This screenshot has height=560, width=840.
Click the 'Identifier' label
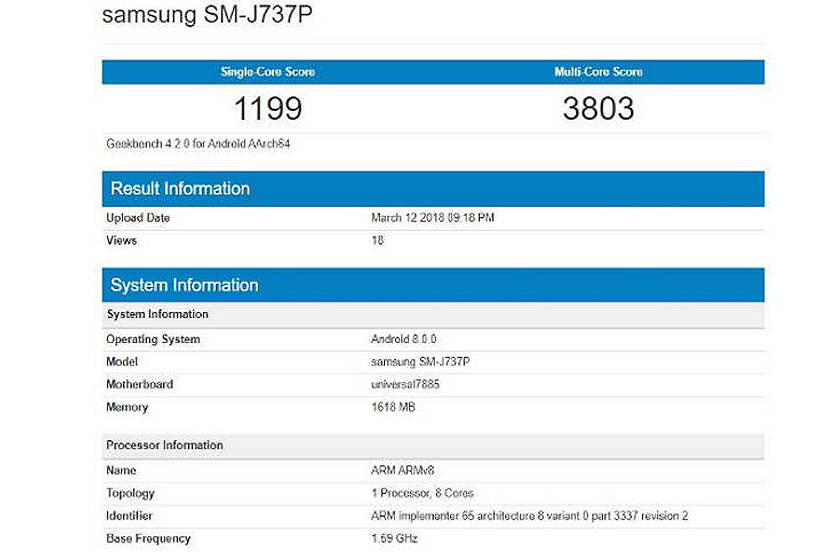pyautogui.click(x=129, y=516)
